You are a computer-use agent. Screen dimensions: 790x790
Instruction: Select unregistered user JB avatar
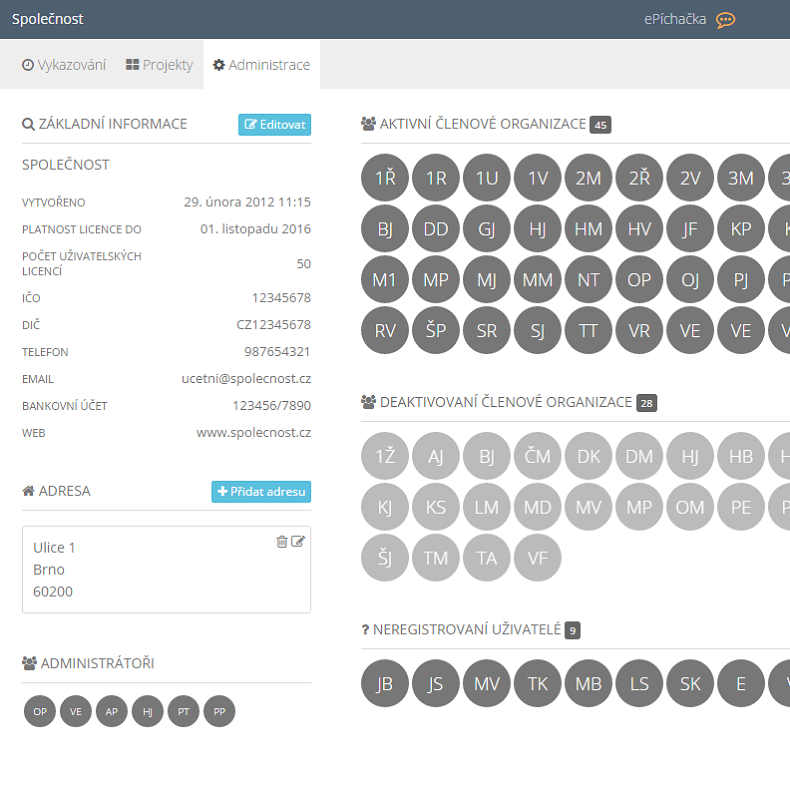[385, 684]
